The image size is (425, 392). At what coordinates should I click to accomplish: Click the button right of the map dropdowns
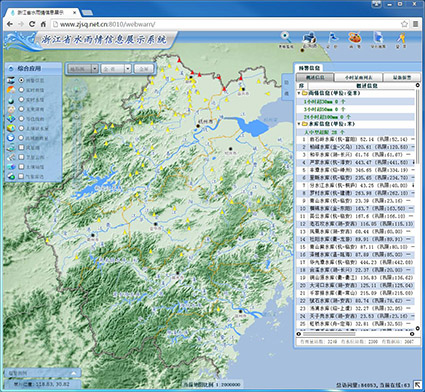[x=144, y=69]
